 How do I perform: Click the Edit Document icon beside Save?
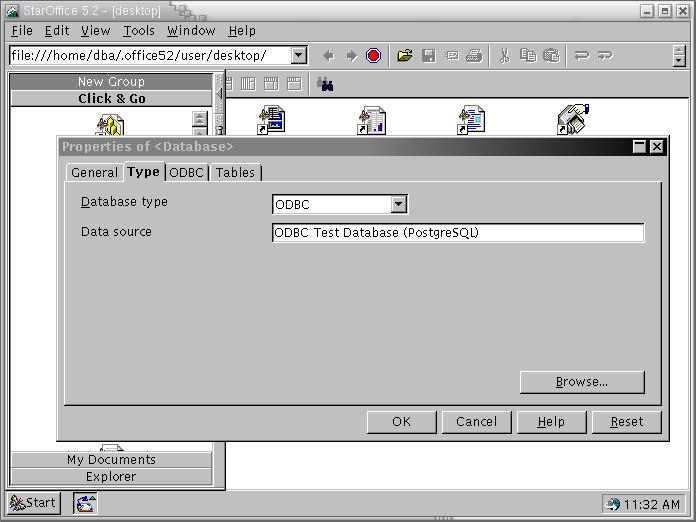452,56
